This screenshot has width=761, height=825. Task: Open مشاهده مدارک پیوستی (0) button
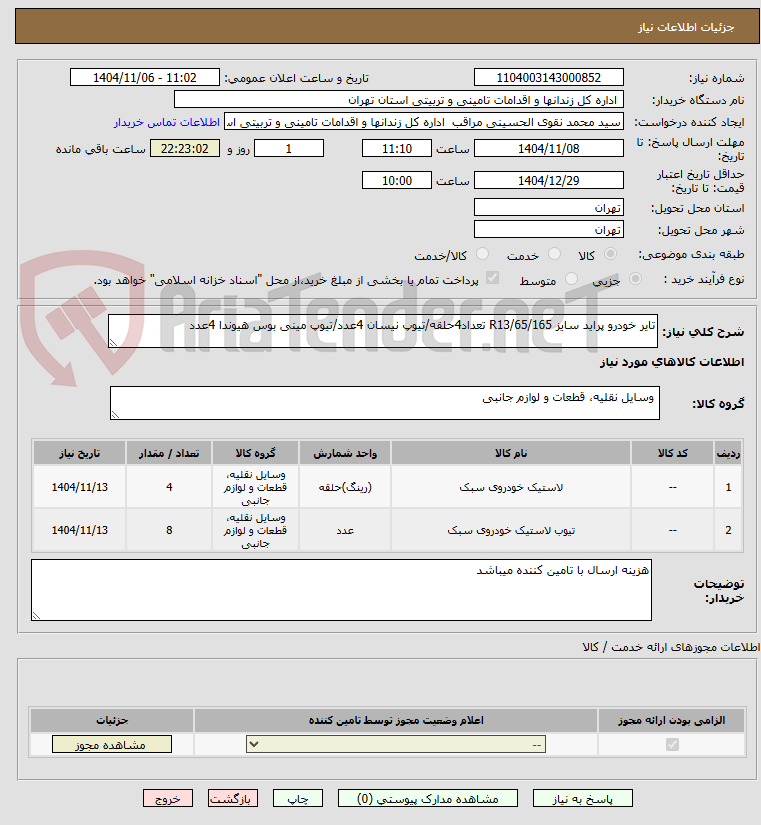click(427, 798)
